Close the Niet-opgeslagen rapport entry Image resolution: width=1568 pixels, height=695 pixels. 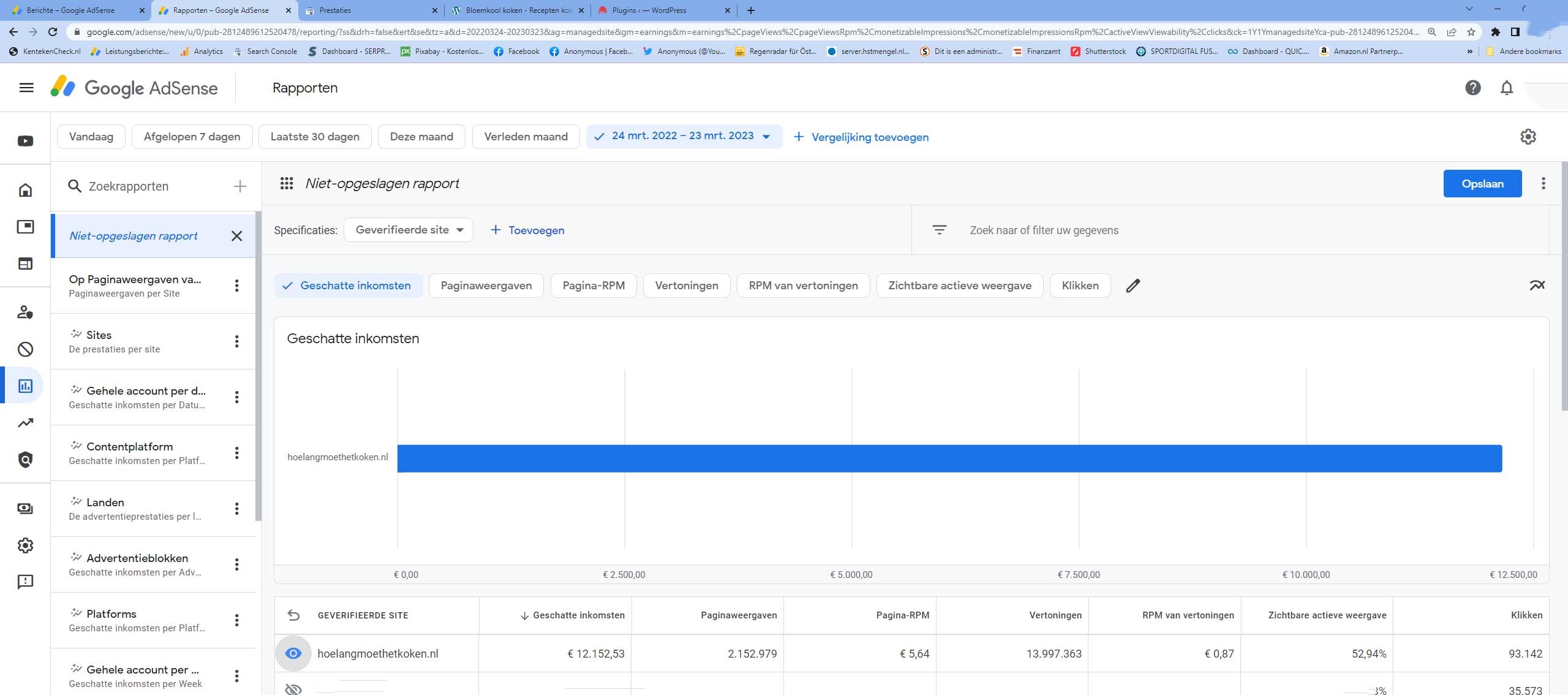pyautogui.click(x=237, y=236)
